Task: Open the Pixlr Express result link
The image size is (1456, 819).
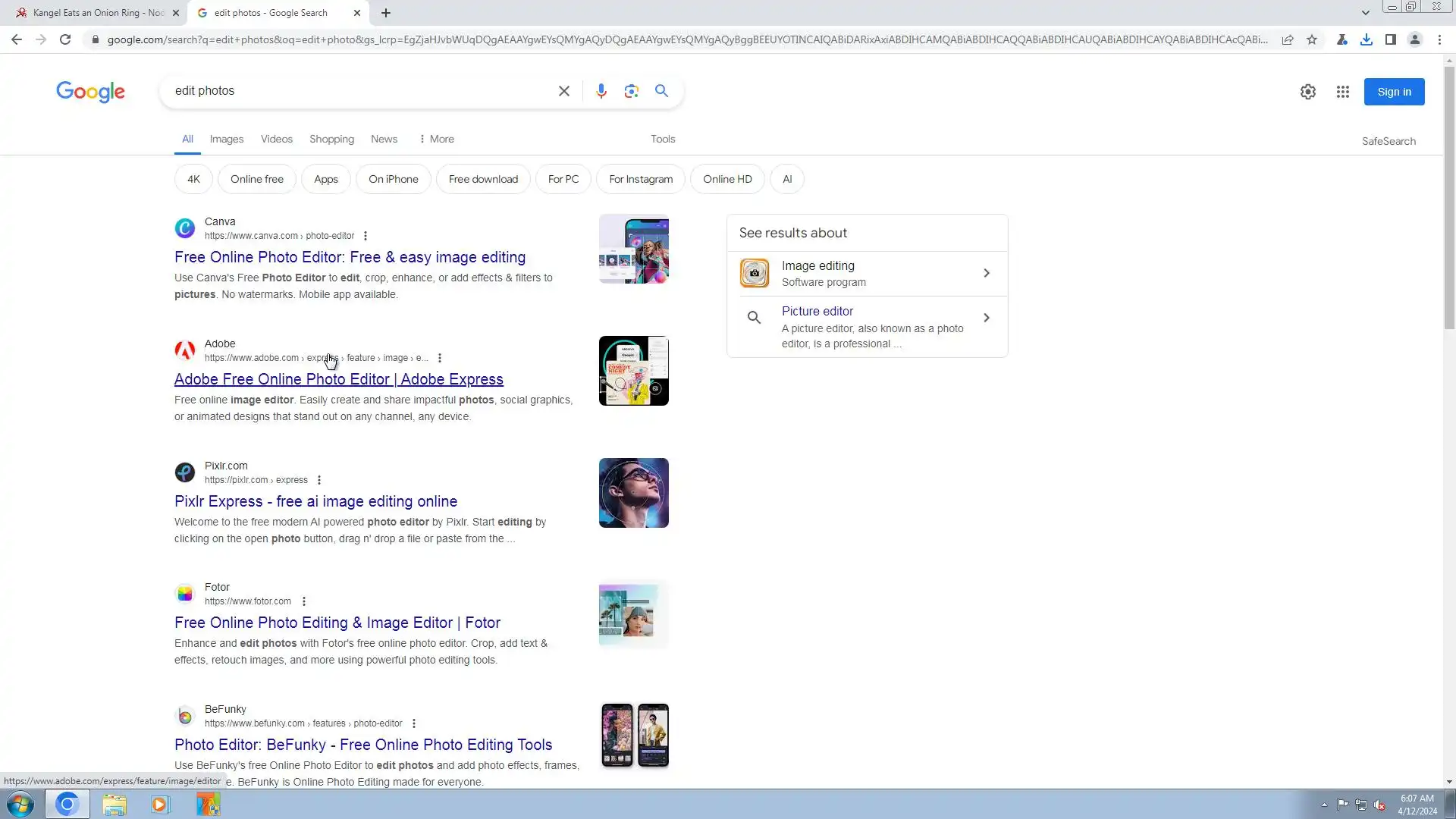Action: (x=315, y=501)
